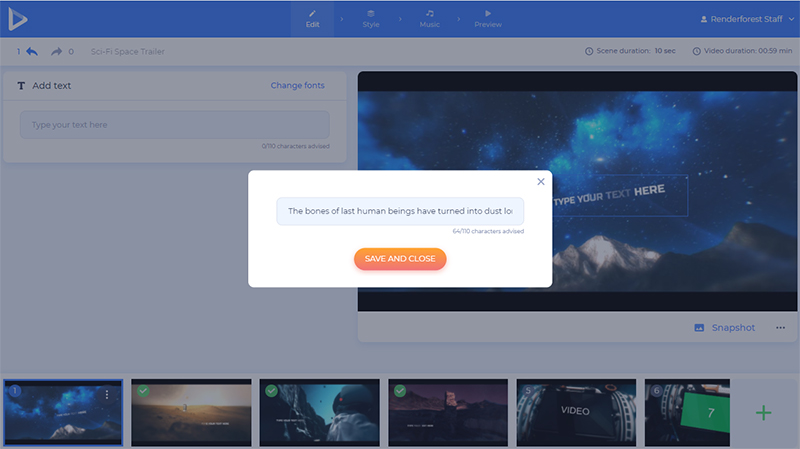Screen dimensions: 800x449
Task: Click the Snapshot image icon
Action: click(x=699, y=328)
